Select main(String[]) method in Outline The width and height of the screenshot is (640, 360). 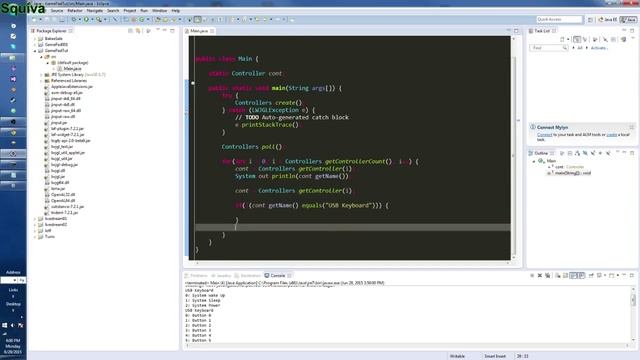(573, 173)
